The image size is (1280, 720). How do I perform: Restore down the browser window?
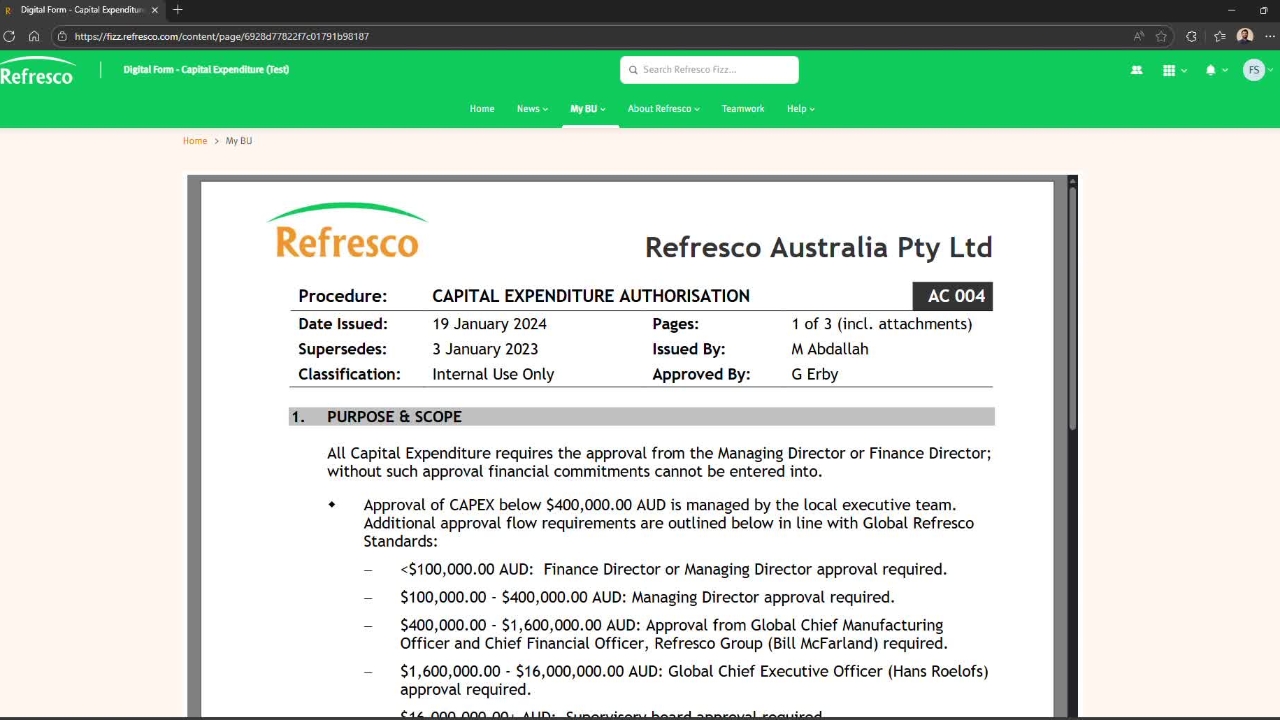pyautogui.click(x=1263, y=10)
